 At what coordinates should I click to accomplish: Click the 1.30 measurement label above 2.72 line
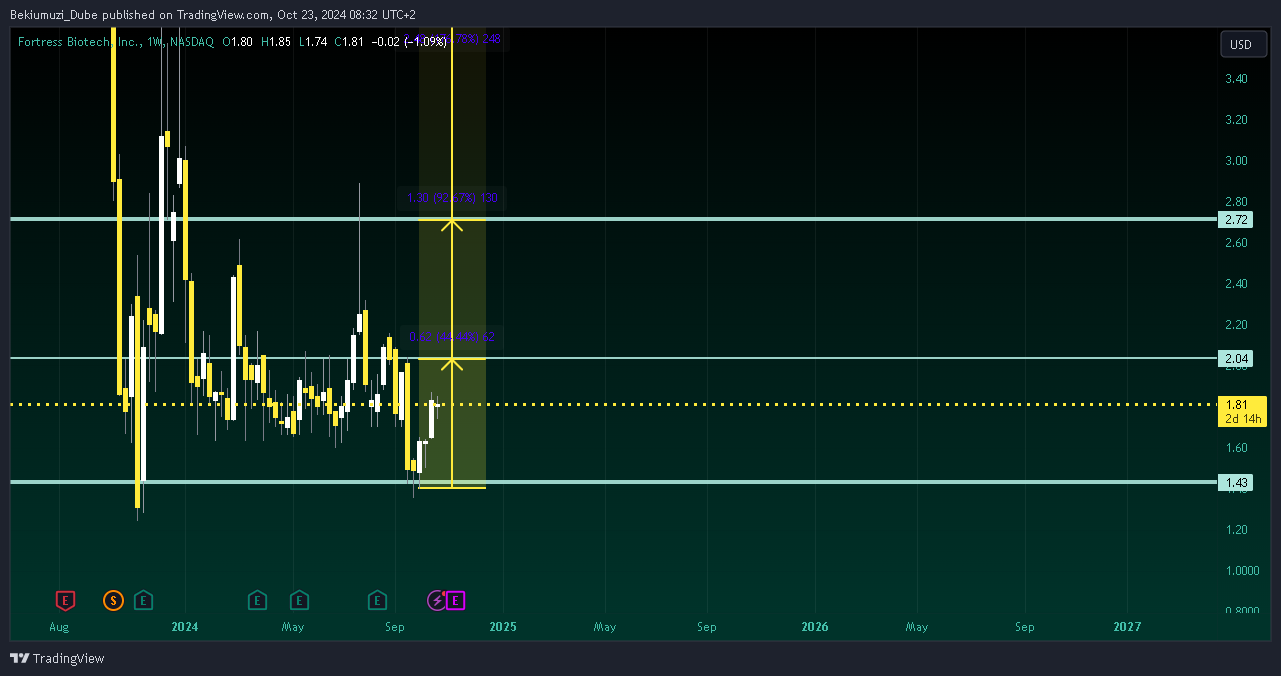(x=452, y=198)
